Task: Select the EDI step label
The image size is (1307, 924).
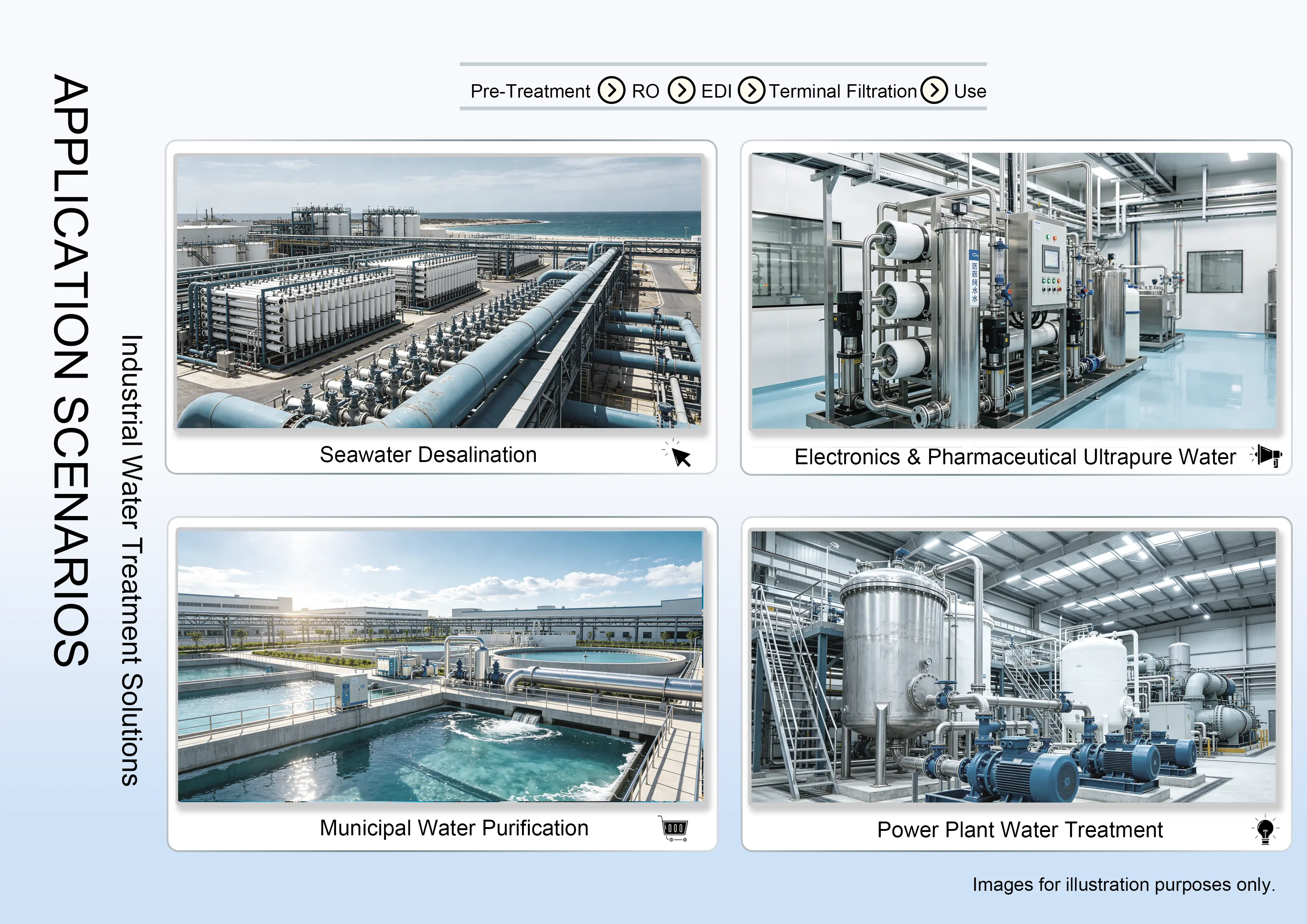Action: [x=716, y=91]
